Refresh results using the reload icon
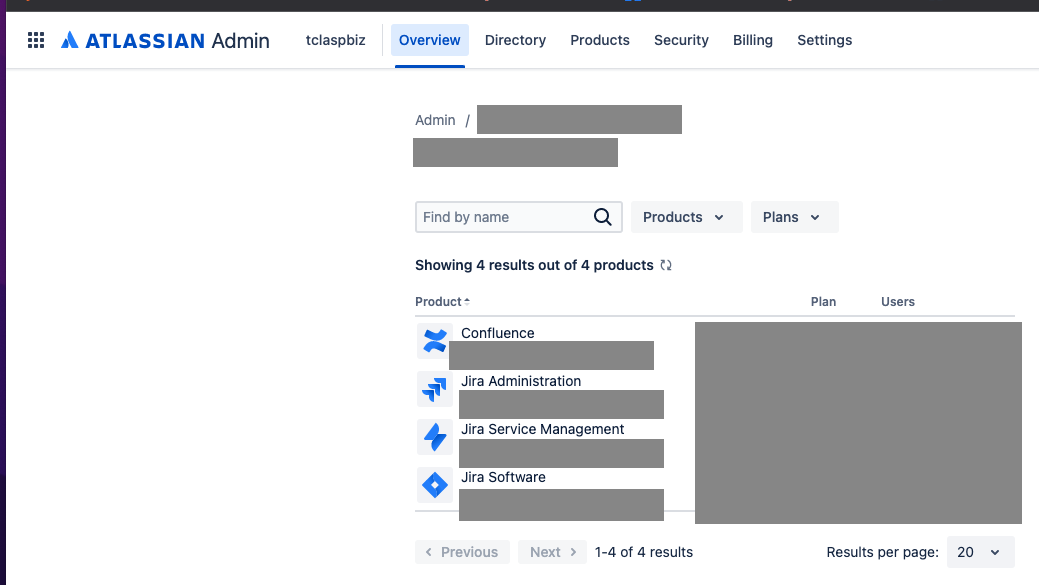Image resolution: width=1039 pixels, height=585 pixels. 666,265
